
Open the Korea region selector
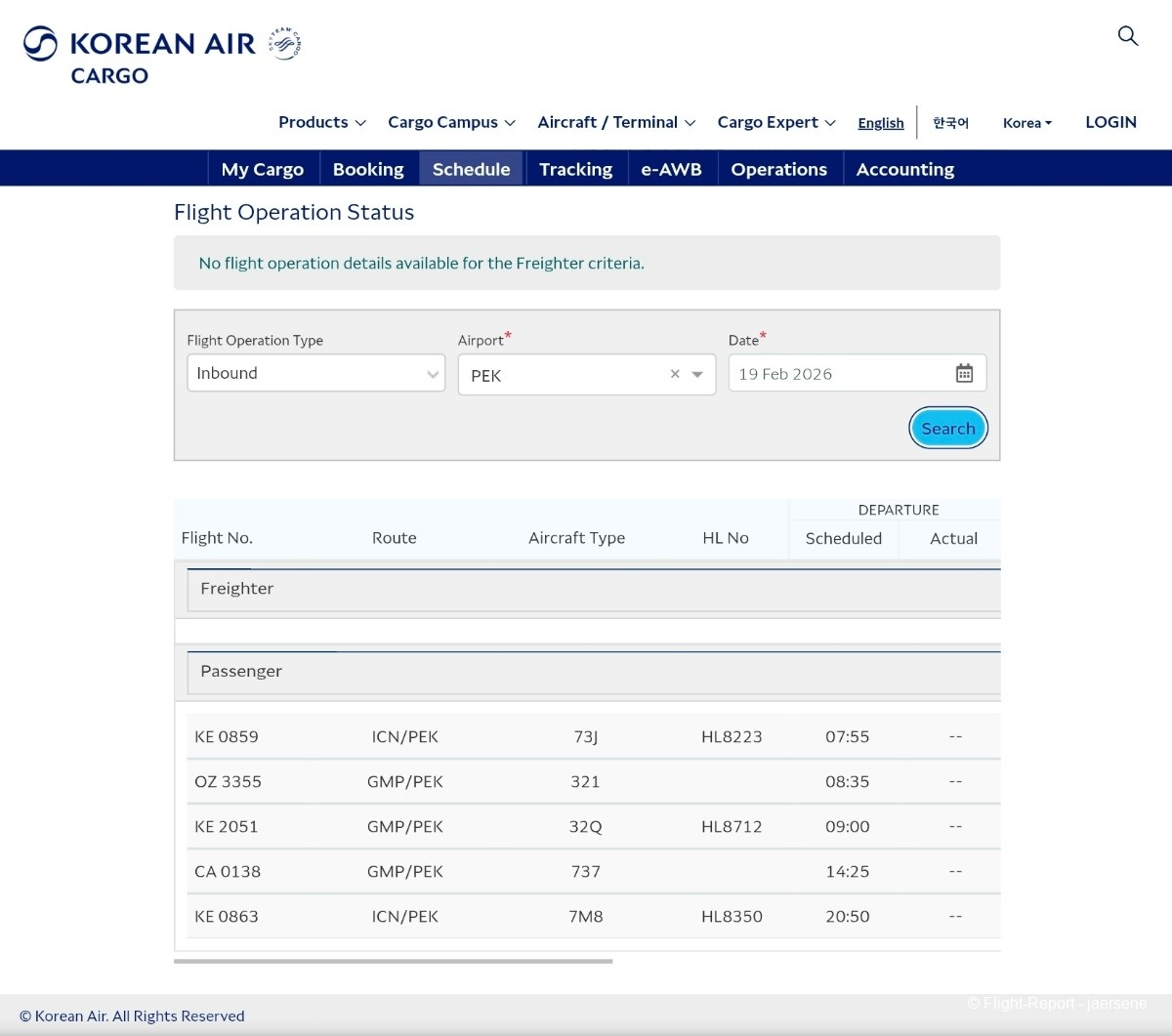[x=1026, y=123]
